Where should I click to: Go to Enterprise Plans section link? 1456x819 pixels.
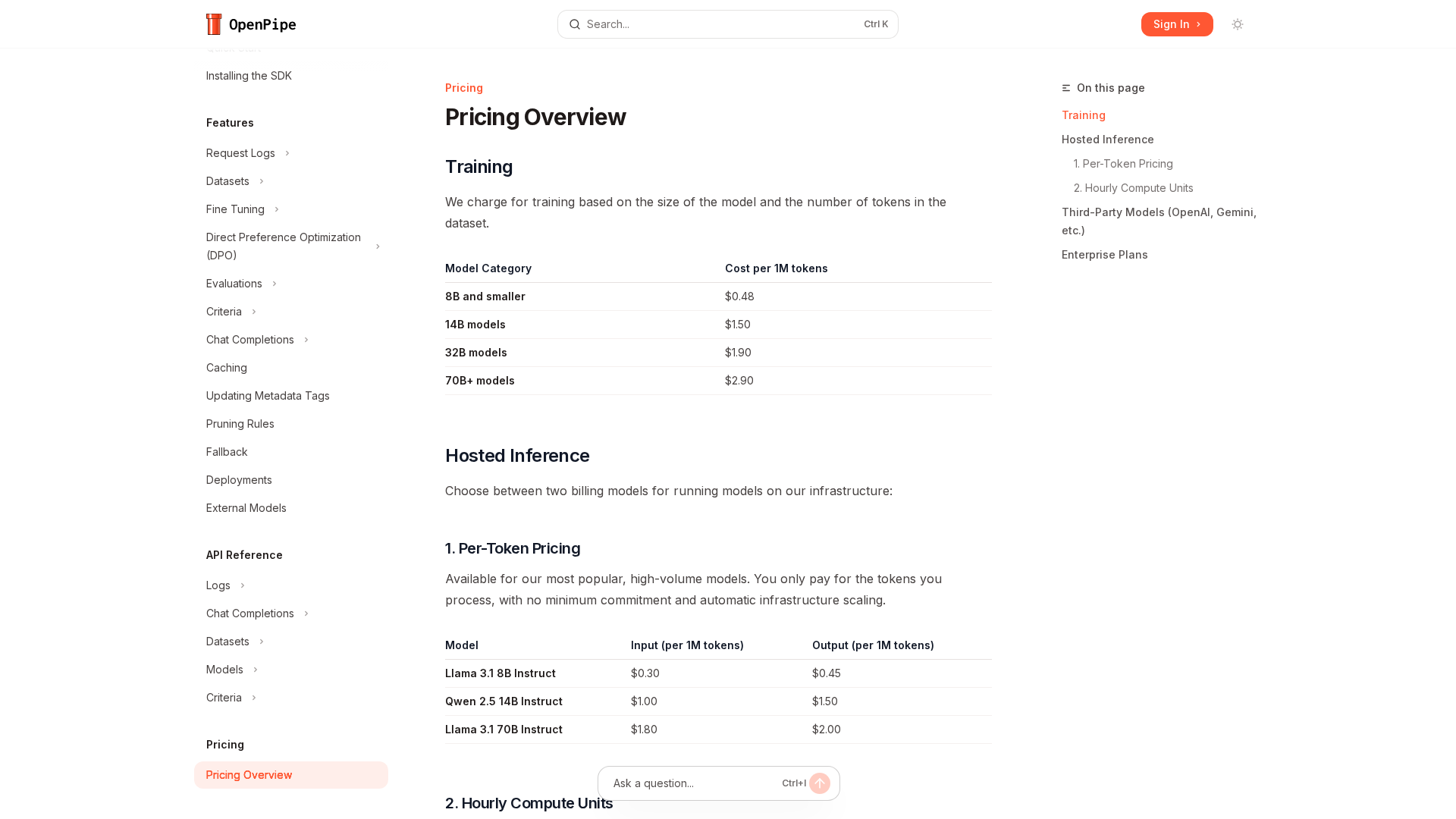click(1104, 255)
